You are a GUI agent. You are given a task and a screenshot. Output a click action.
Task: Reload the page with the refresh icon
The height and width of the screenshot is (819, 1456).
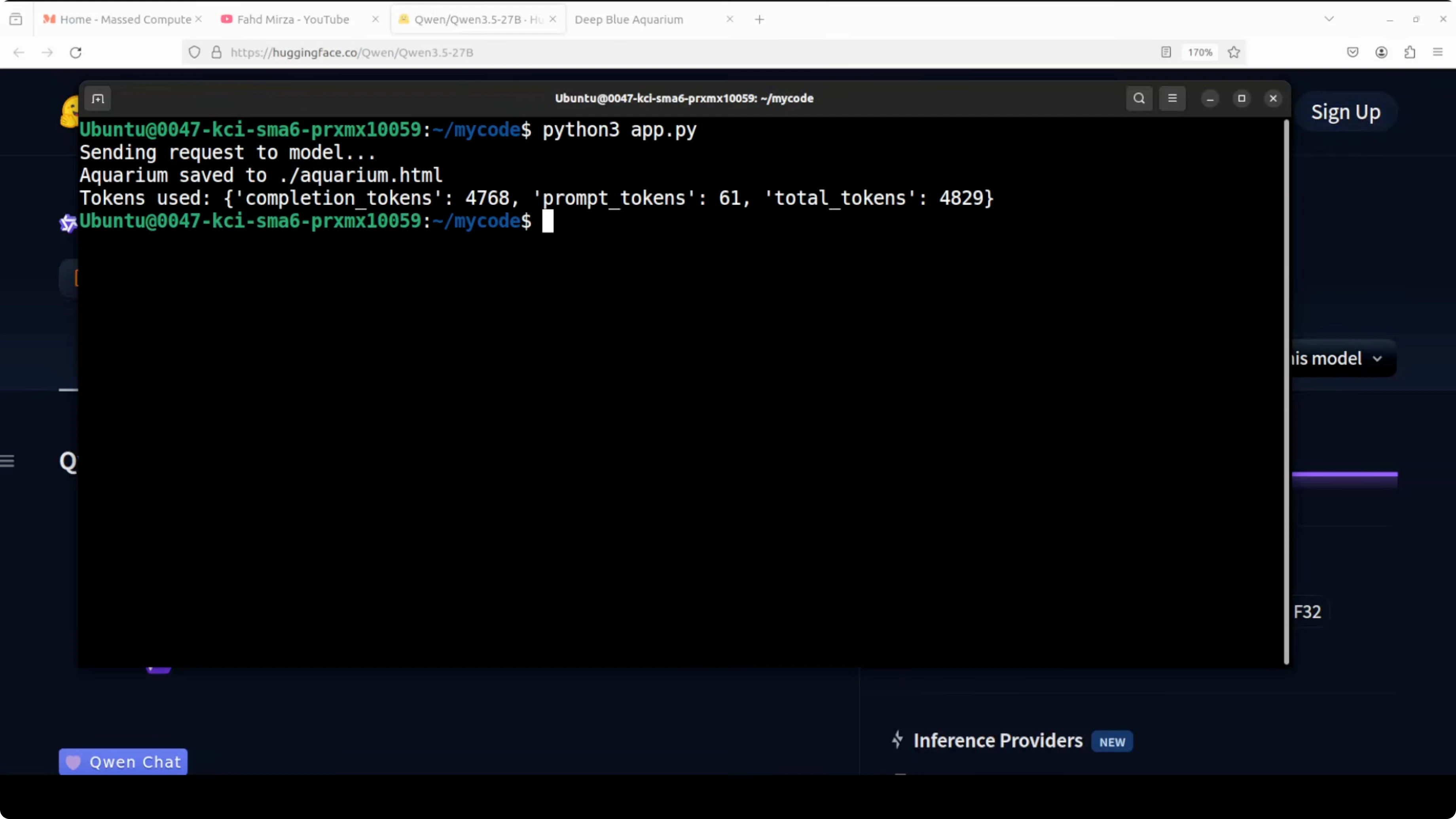click(x=76, y=53)
